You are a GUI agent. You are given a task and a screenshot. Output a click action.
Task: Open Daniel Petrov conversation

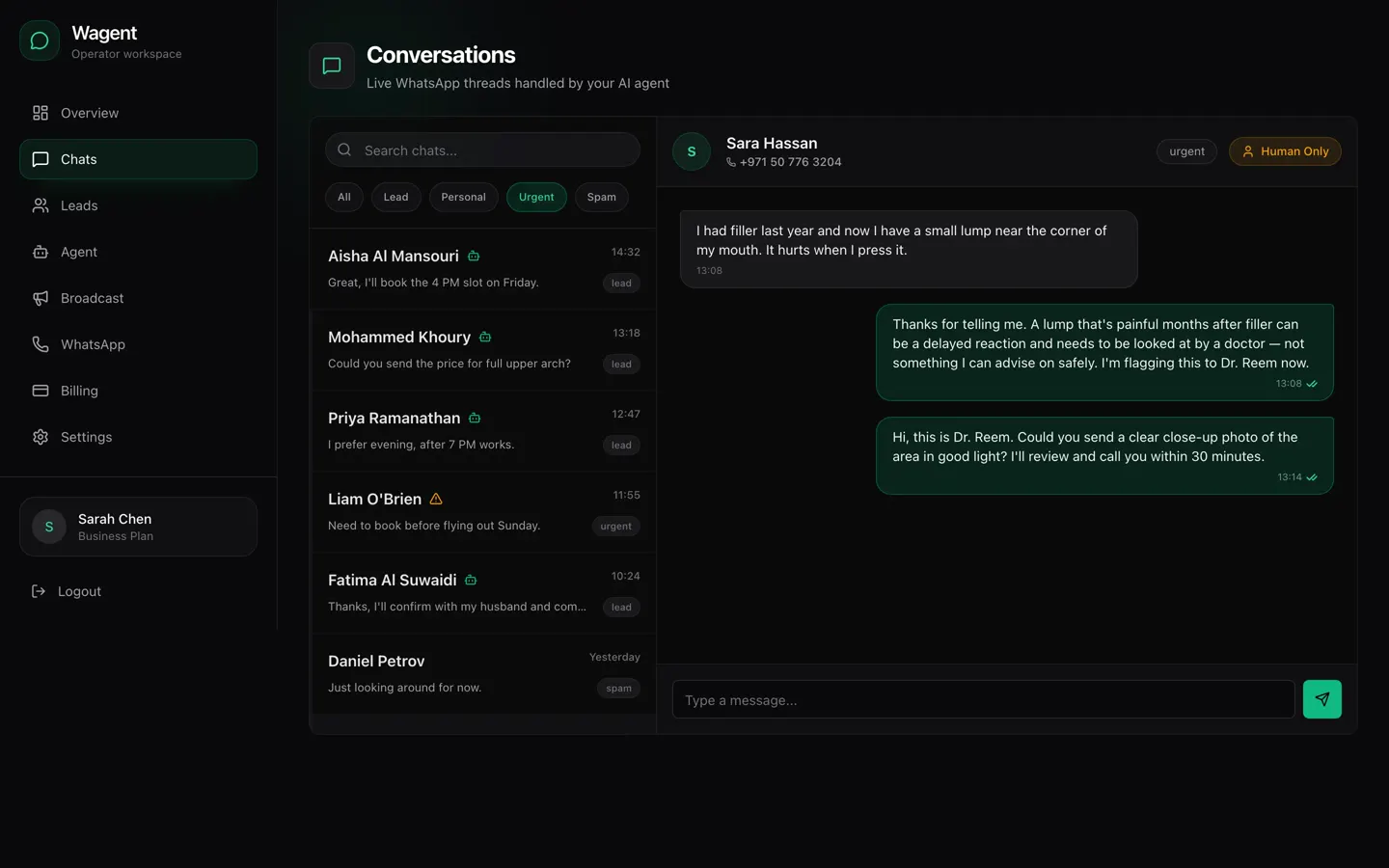click(482, 674)
